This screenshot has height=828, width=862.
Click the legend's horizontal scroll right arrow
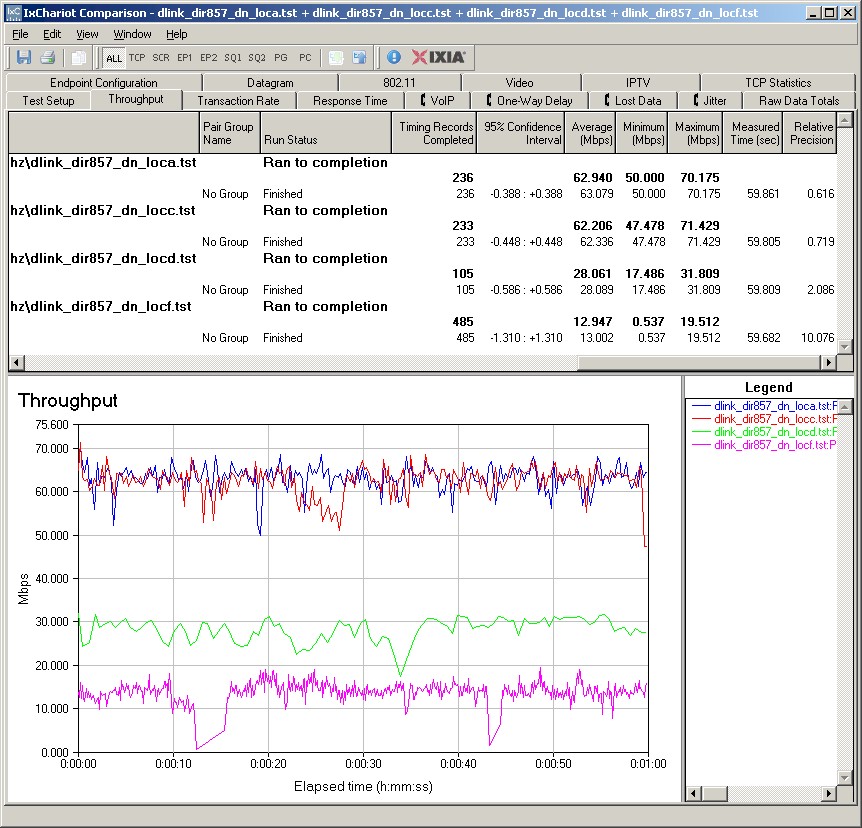click(x=829, y=793)
